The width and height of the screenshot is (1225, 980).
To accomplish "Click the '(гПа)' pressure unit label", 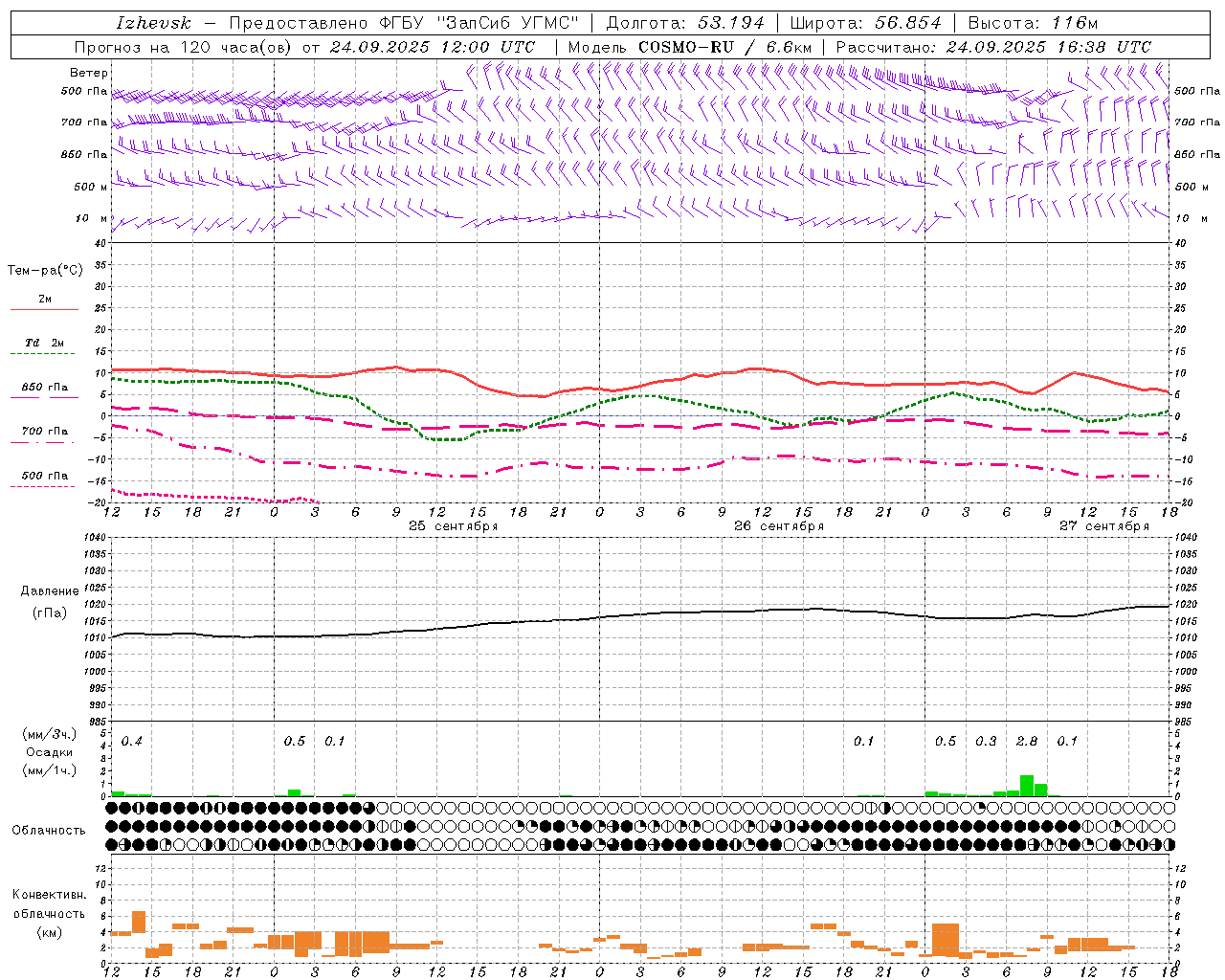I will coord(49,613).
